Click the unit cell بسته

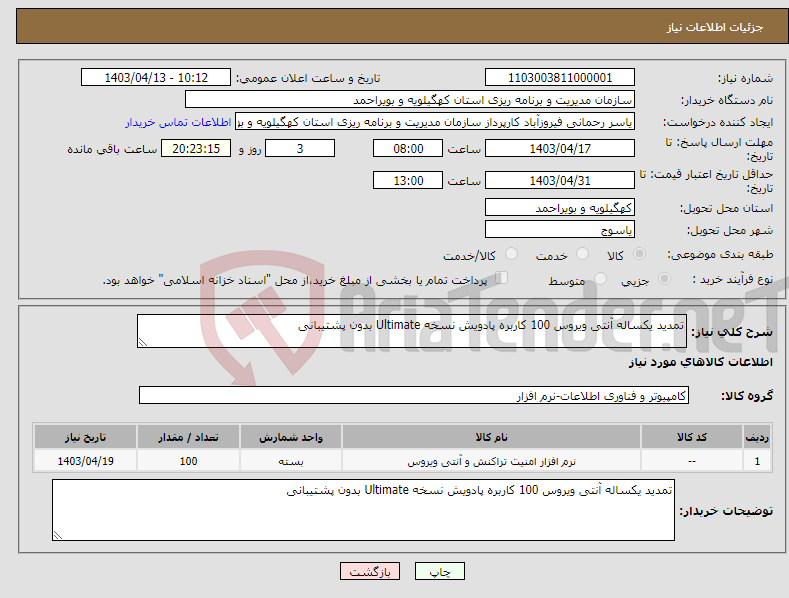(291, 461)
